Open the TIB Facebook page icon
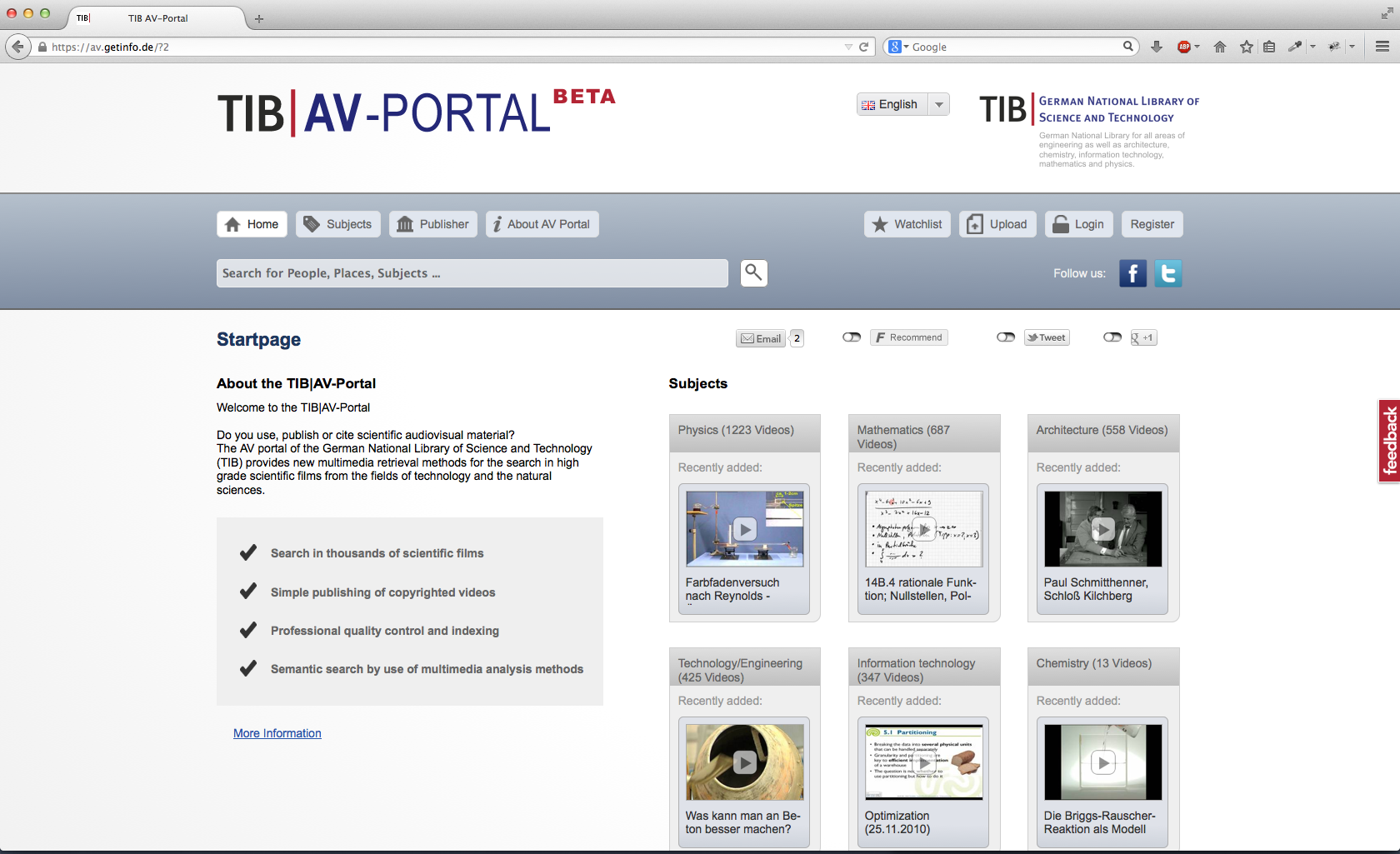The width and height of the screenshot is (1400, 854). [x=1132, y=273]
